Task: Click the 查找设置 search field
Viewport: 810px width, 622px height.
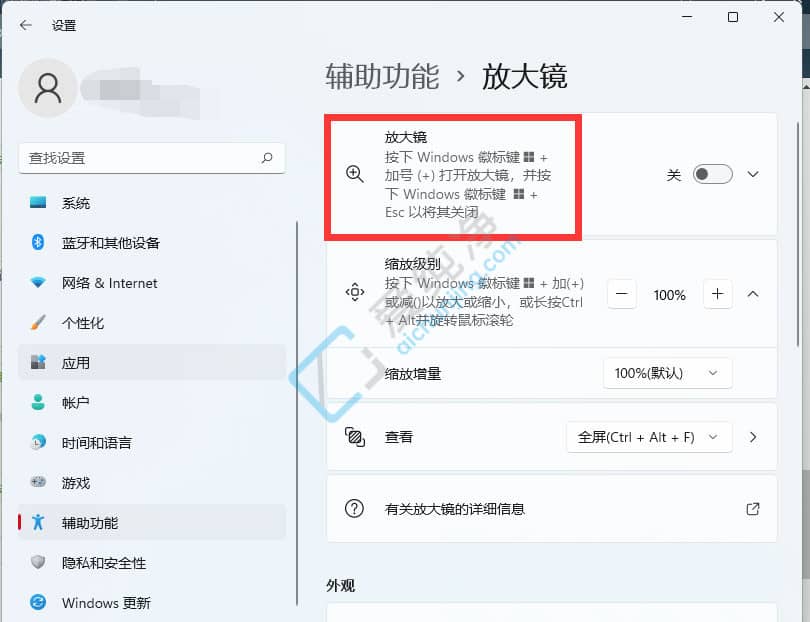Action: (152, 158)
